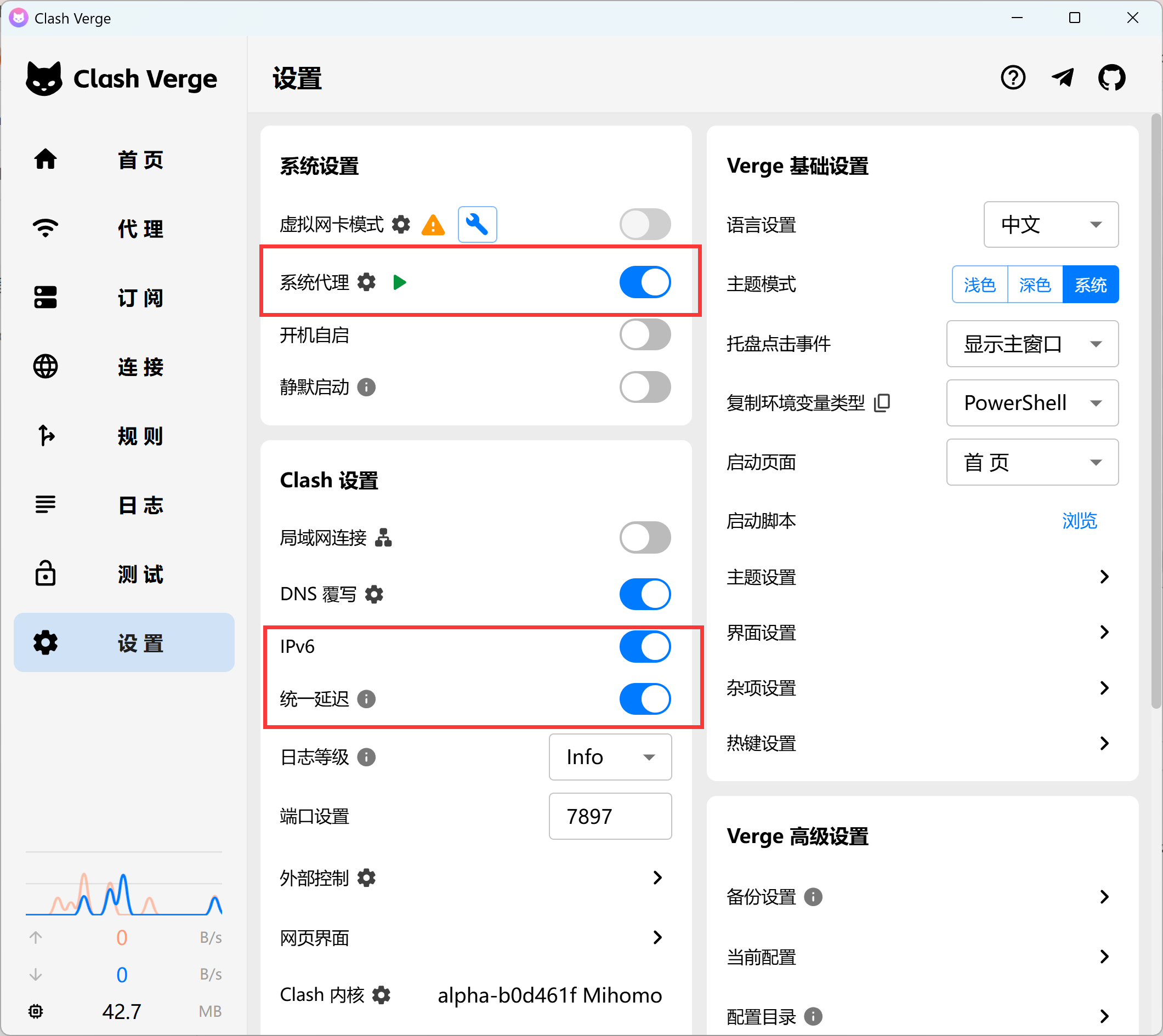Viewport: 1163px width, 1036px height.
Task: Open the help question mark icon
Action: pos(1013,78)
